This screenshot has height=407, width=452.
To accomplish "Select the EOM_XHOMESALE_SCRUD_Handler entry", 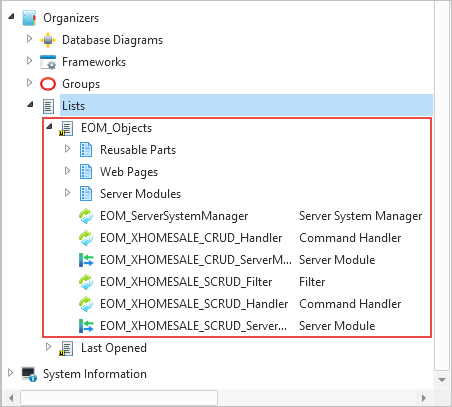I will (x=194, y=304).
